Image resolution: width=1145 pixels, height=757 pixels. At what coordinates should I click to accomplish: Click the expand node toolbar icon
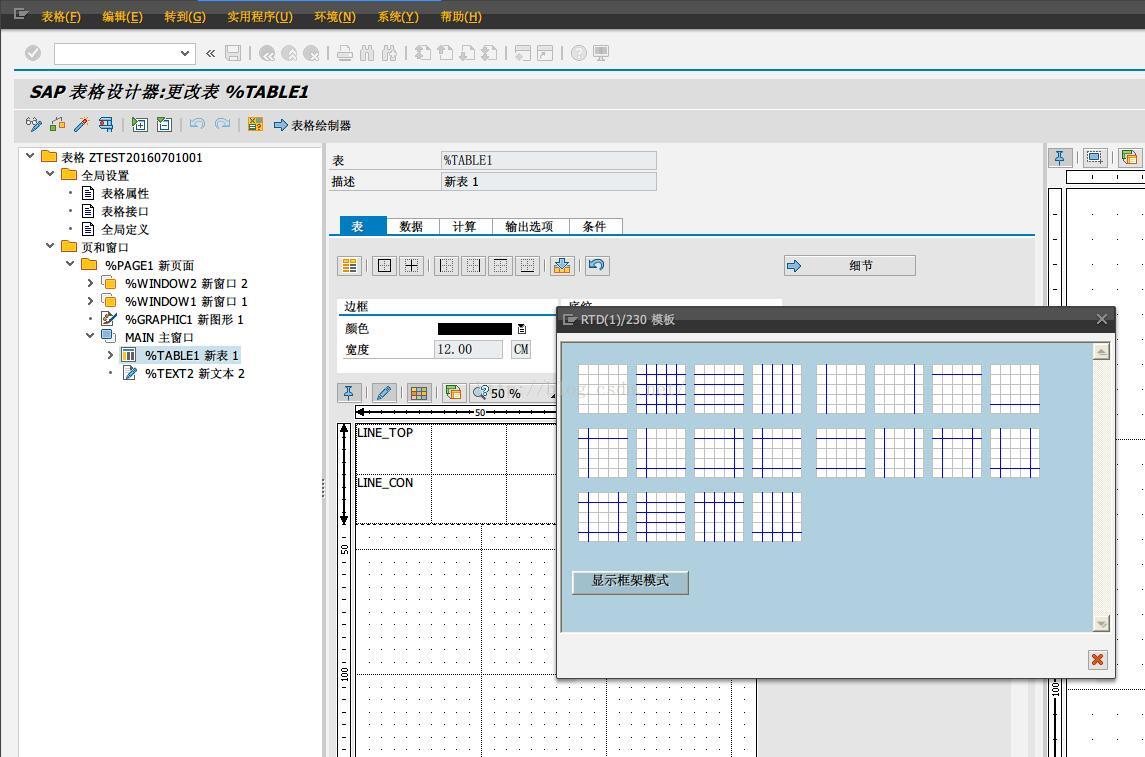point(139,124)
